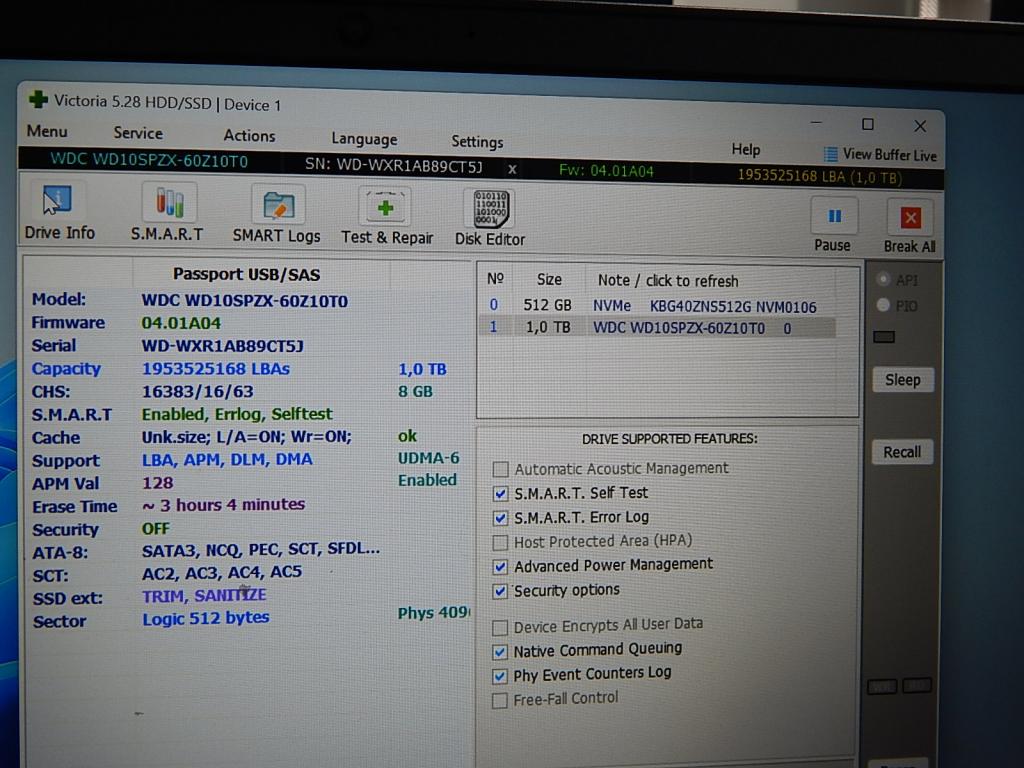The width and height of the screenshot is (1024, 768).
Task: Click the red Break All icon
Action: 910,217
